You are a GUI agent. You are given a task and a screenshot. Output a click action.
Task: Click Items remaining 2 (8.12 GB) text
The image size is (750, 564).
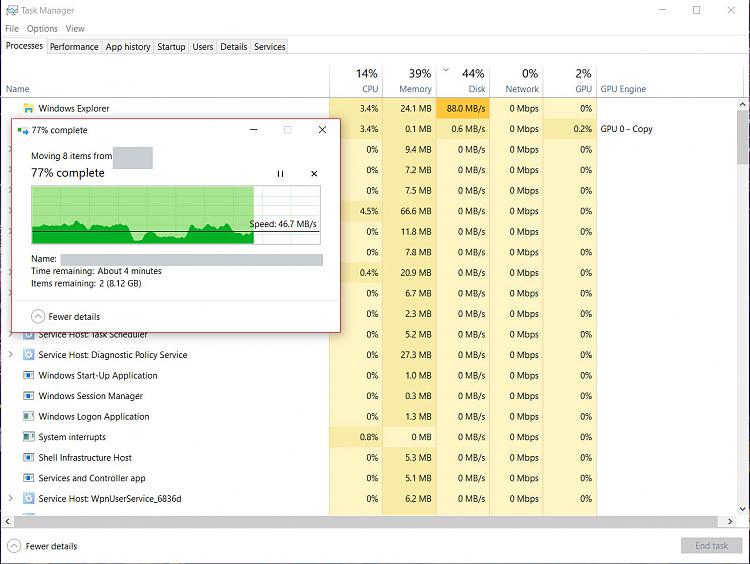[86, 283]
